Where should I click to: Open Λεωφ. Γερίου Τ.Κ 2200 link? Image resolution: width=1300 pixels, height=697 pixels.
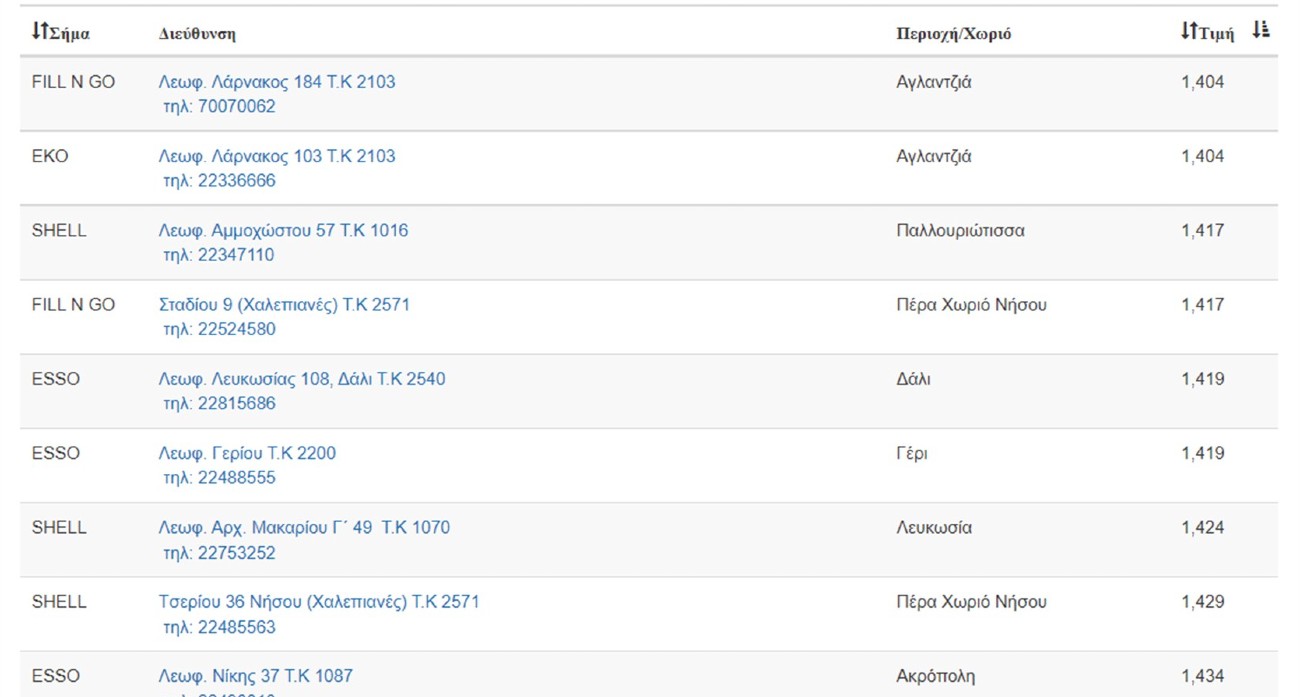click(x=247, y=453)
